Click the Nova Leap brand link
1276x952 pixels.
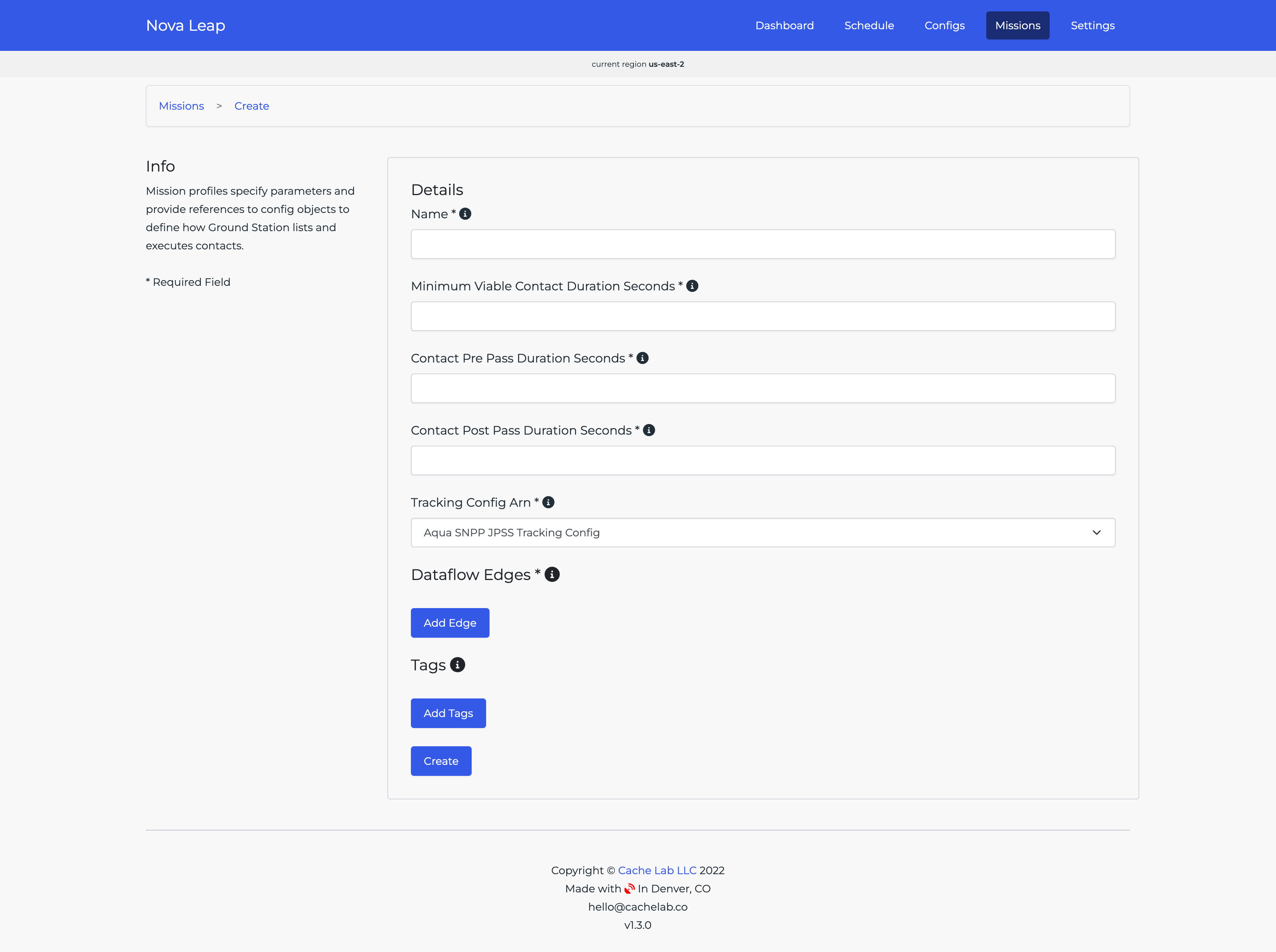(x=186, y=25)
